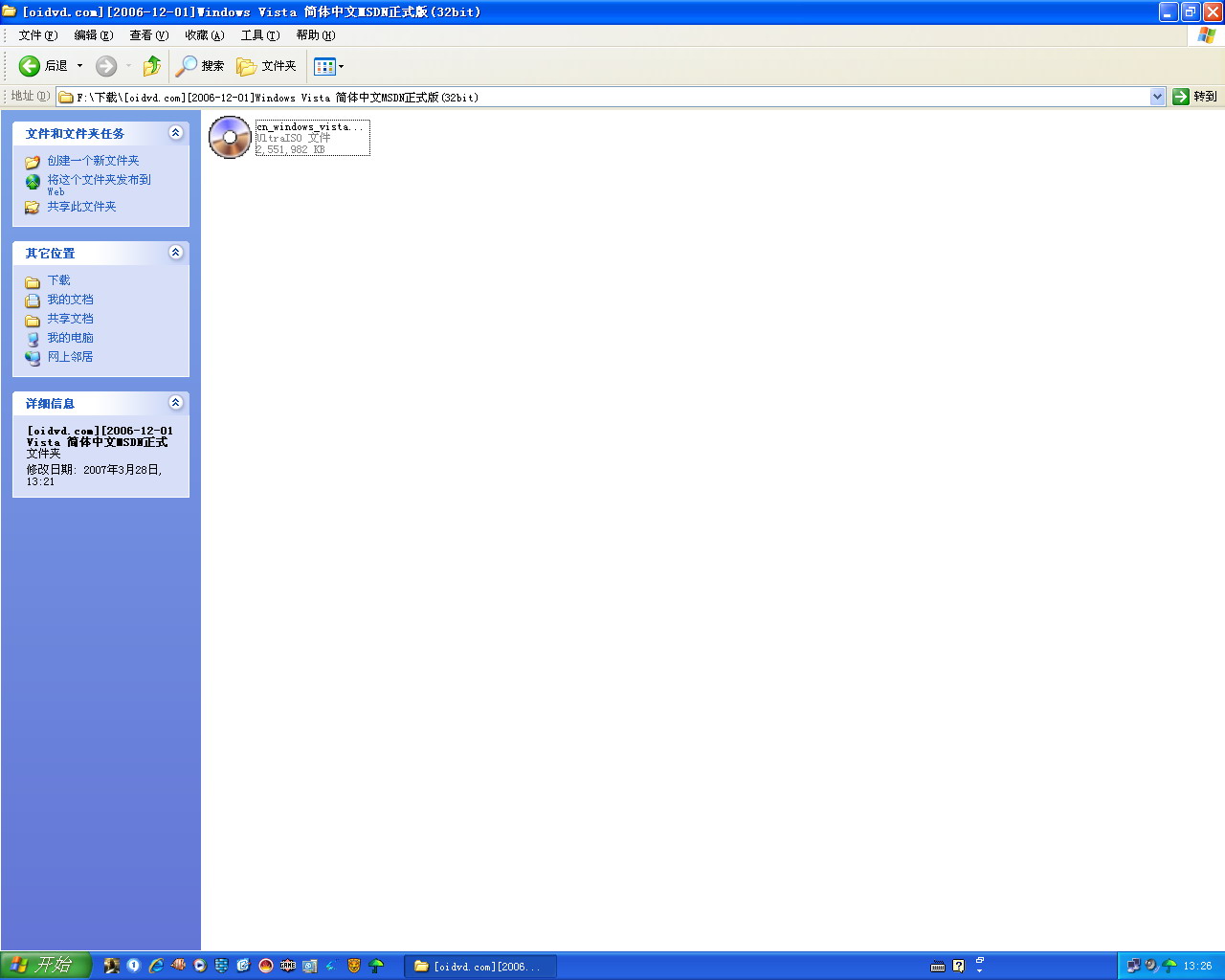Click the language bar keyboard icon
This screenshot has height=980, width=1225.
938,967
